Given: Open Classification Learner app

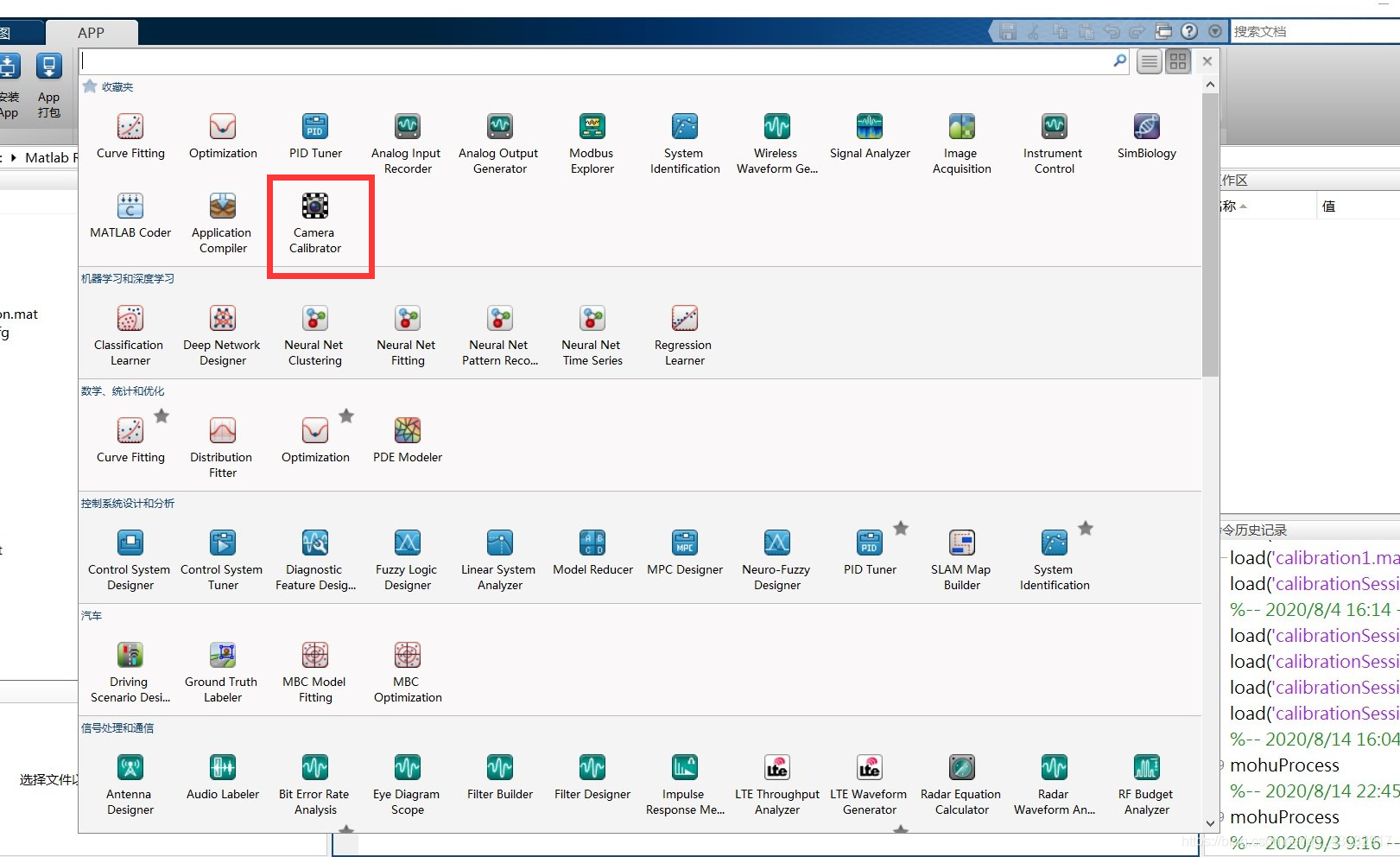Looking at the screenshot, I should (130, 335).
